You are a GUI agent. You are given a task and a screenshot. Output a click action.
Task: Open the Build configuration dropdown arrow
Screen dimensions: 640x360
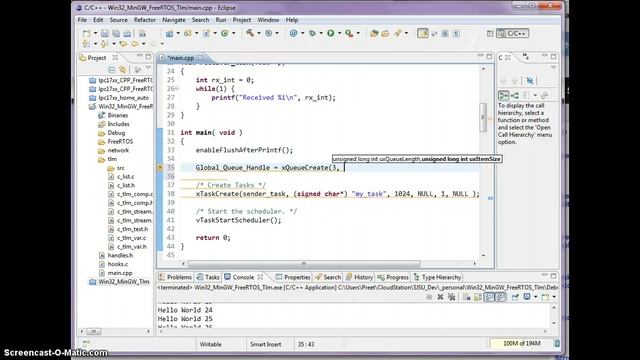click(259, 33)
